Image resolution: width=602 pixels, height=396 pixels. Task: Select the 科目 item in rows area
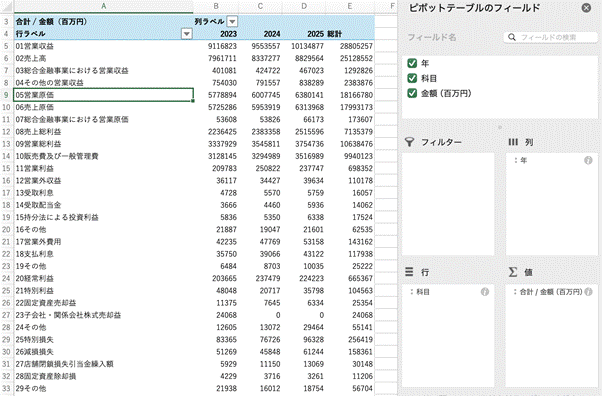448,292
